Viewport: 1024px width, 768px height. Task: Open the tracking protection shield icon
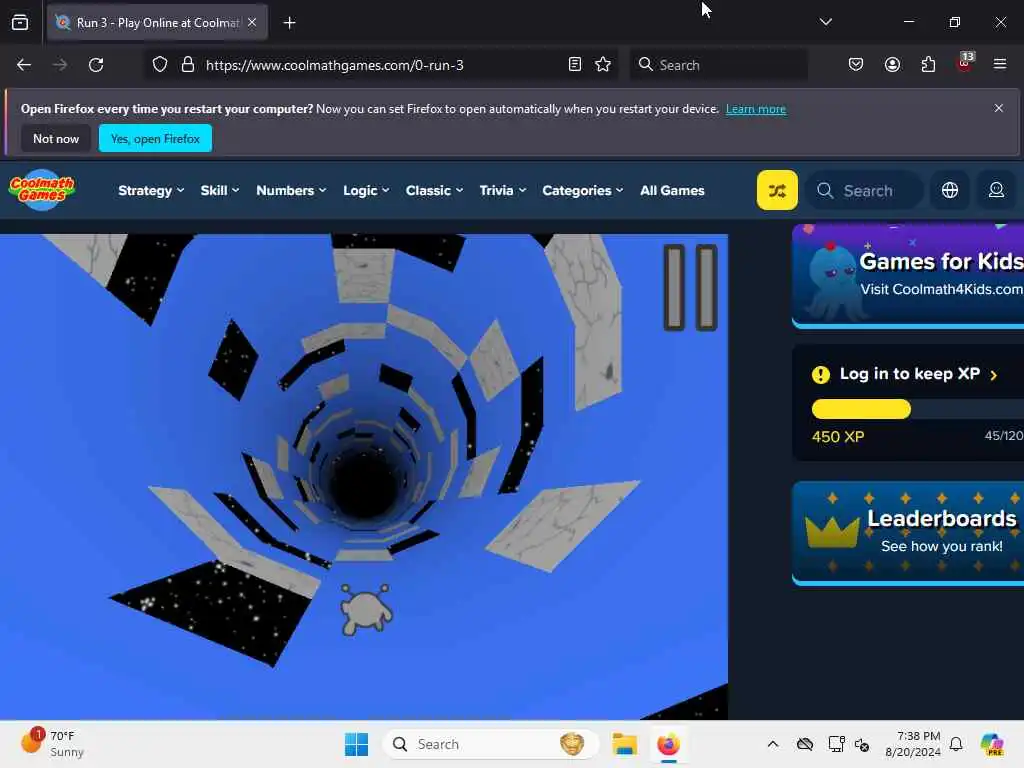click(160, 65)
